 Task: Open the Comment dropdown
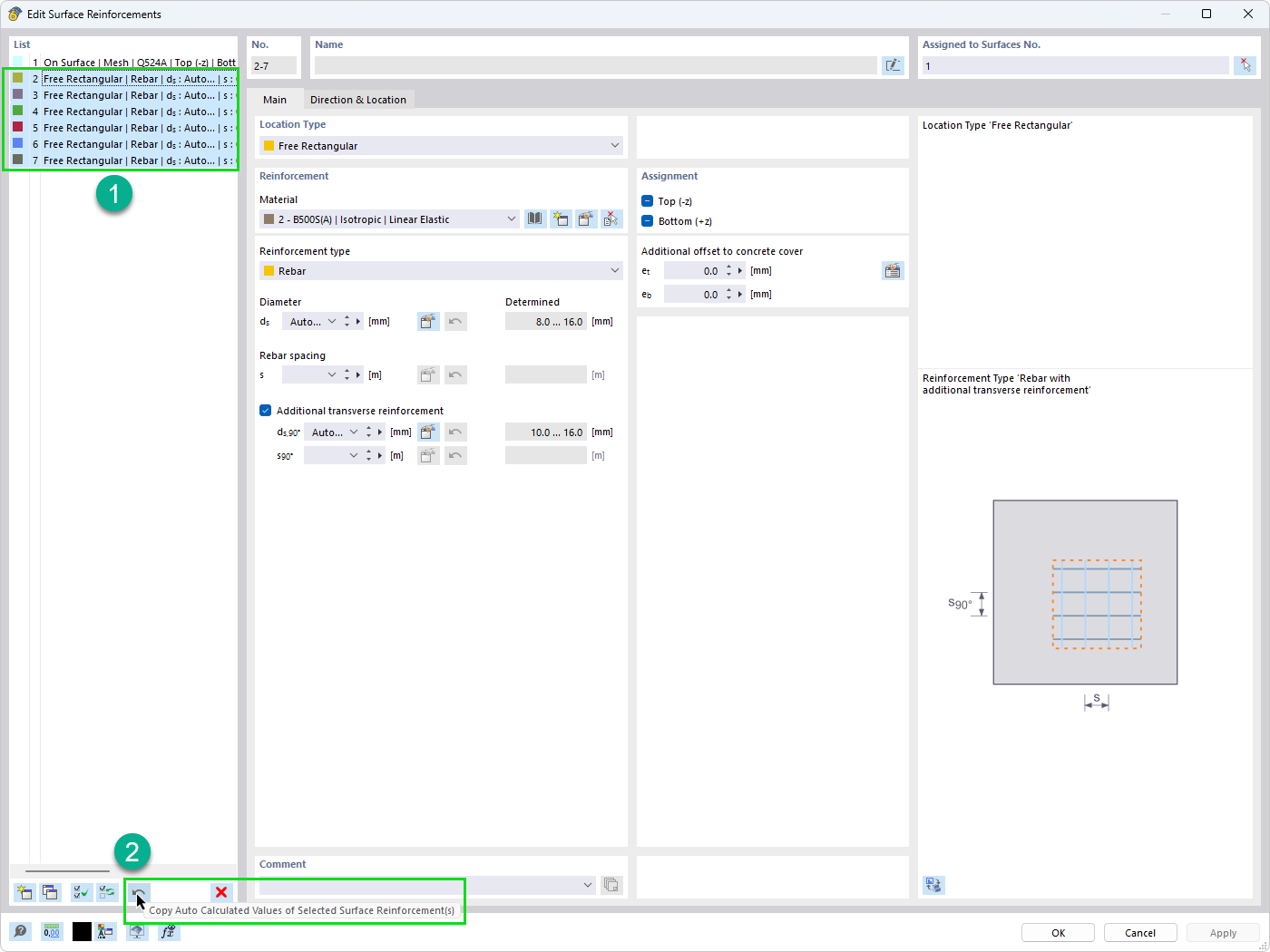click(588, 885)
